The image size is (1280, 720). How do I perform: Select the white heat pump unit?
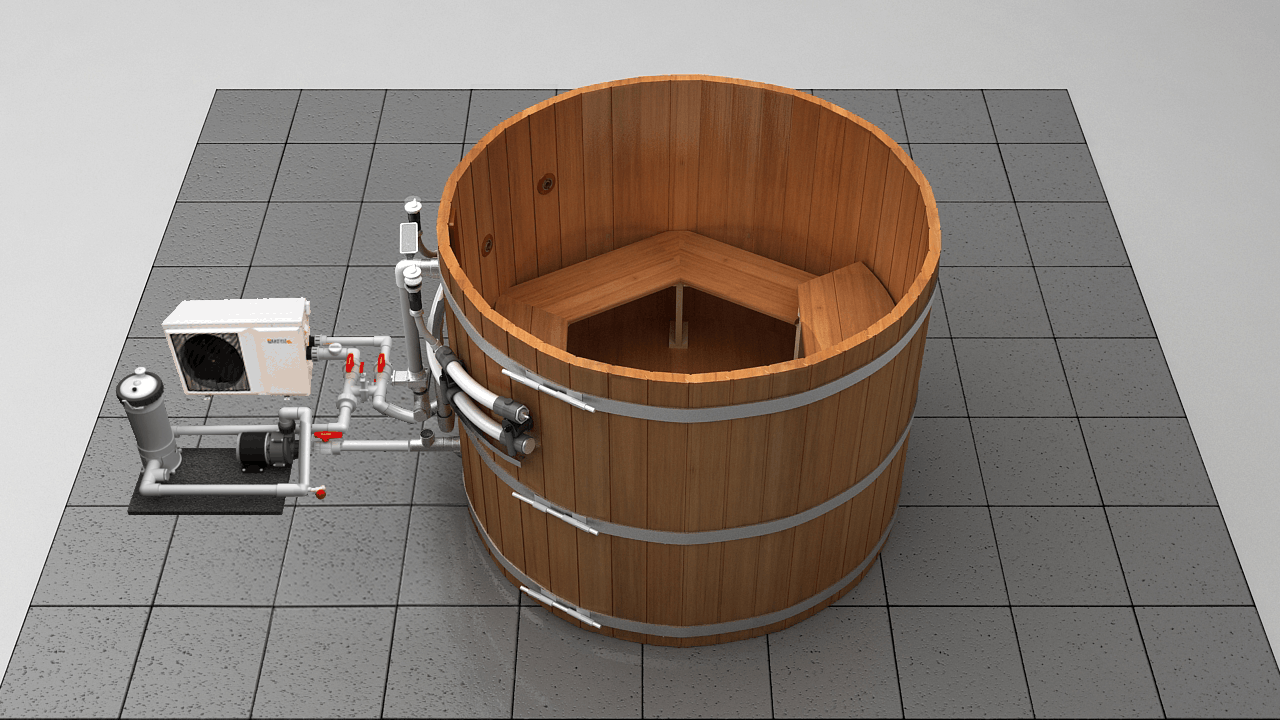click(x=238, y=346)
